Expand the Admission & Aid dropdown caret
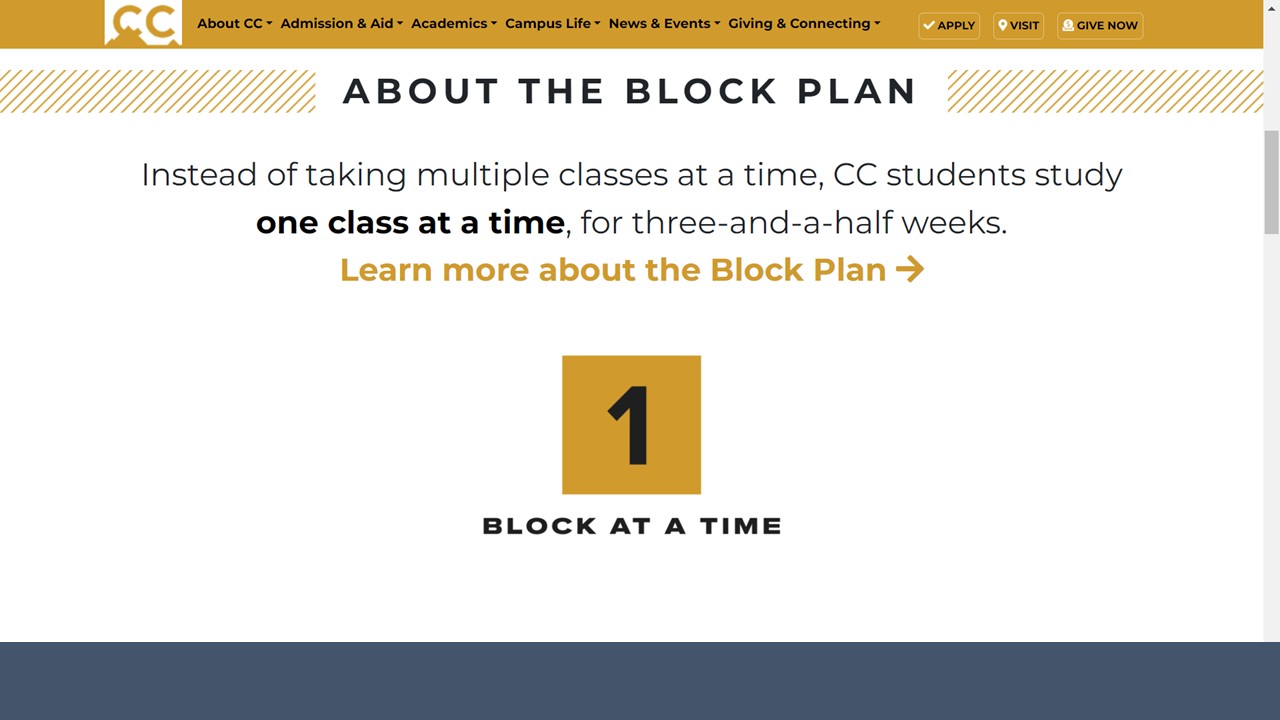The image size is (1280, 720). (400, 24)
